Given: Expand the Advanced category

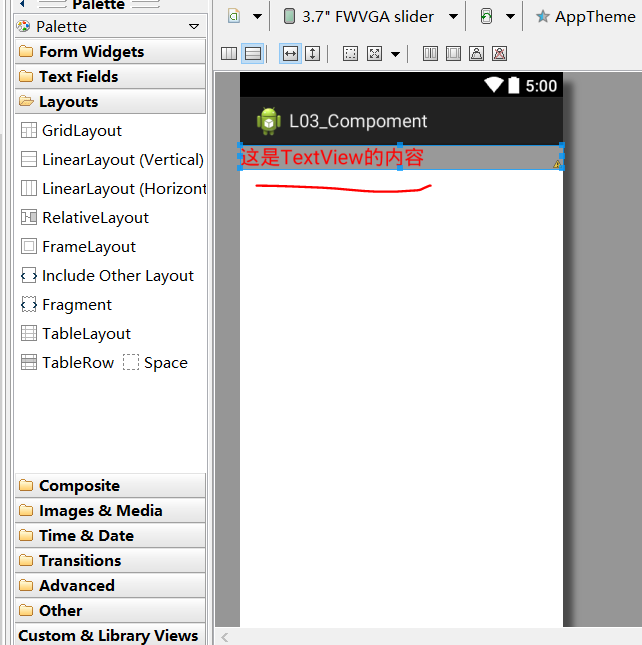Looking at the screenshot, I should pyautogui.click(x=110, y=585).
